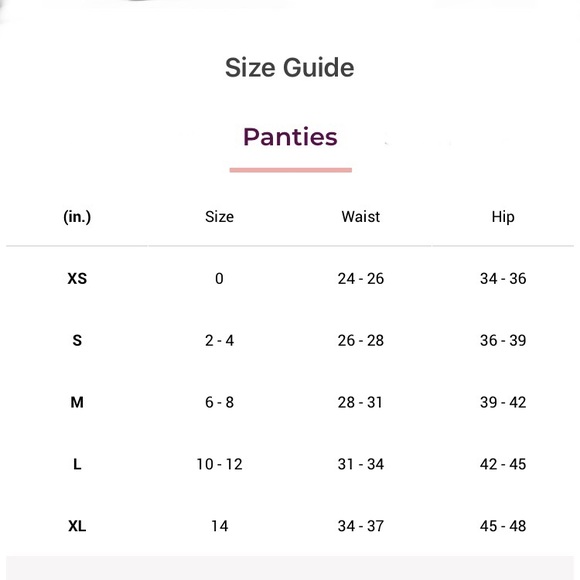The image size is (580, 580).
Task: Select the Panties tab
Action: coord(290,137)
